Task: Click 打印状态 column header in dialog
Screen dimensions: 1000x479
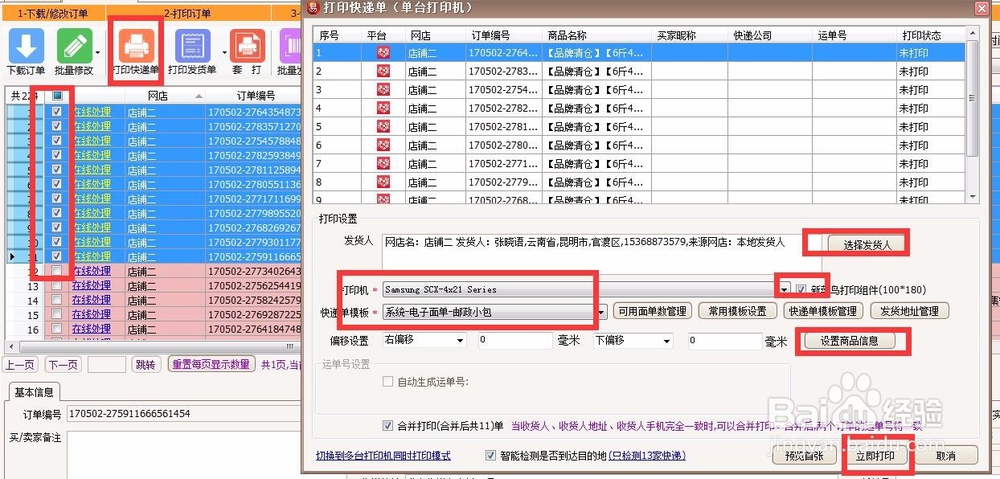Action: [x=931, y=36]
